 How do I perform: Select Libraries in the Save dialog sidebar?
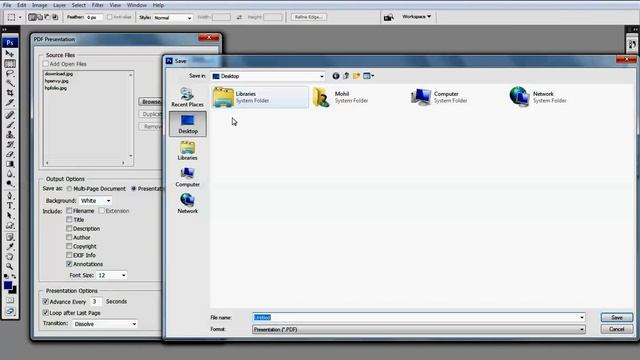click(187, 151)
